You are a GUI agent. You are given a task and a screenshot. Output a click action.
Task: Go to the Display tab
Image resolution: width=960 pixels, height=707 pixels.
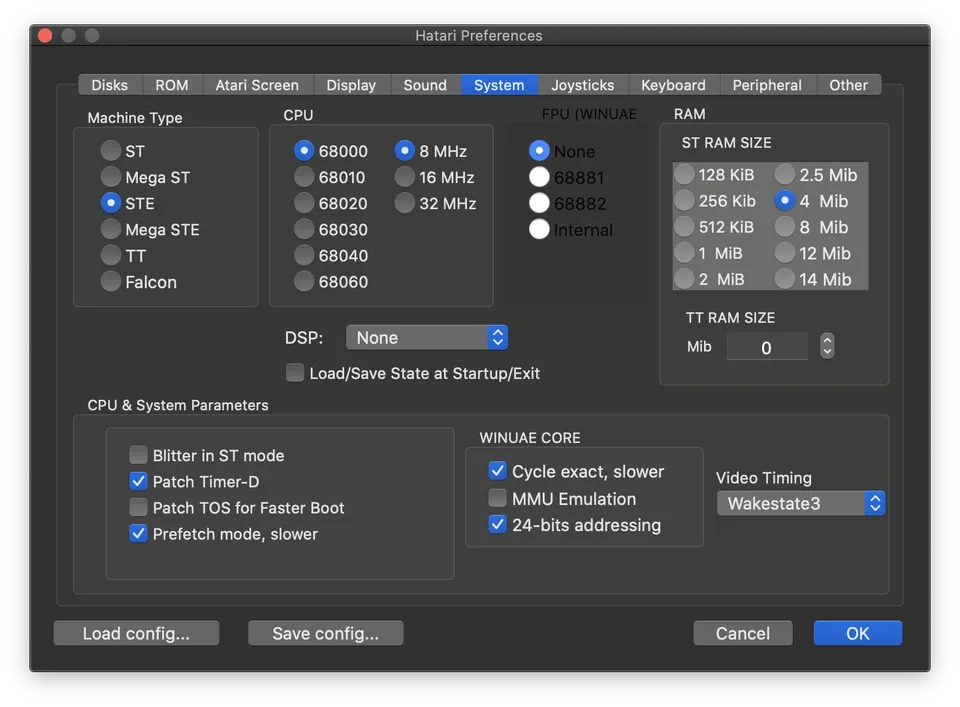[351, 85]
